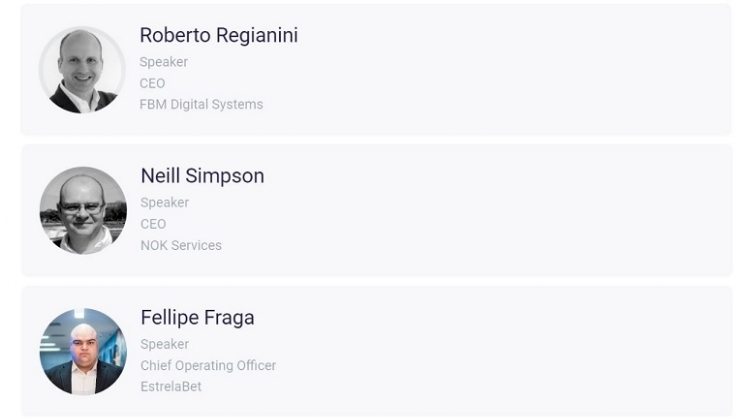Click the CEO title under Neill Simpson
The width and height of the screenshot is (744, 419).
[153, 224]
